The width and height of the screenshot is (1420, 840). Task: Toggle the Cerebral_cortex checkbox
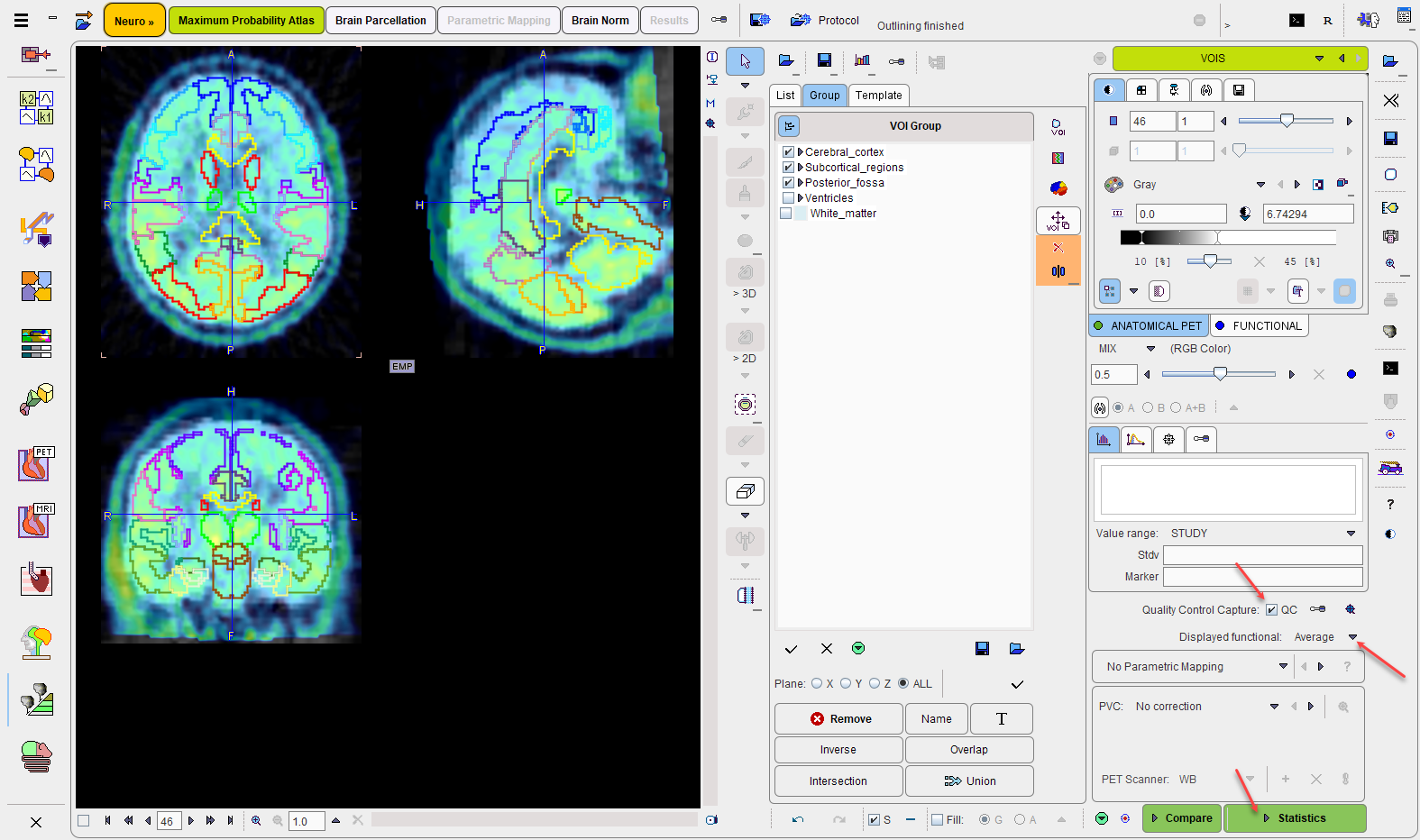click(788, 152)
